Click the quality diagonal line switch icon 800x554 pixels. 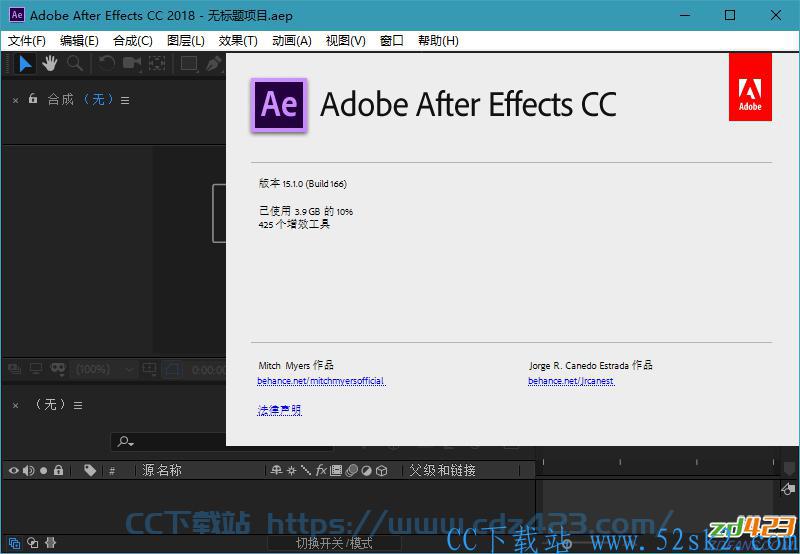point(306,470)
